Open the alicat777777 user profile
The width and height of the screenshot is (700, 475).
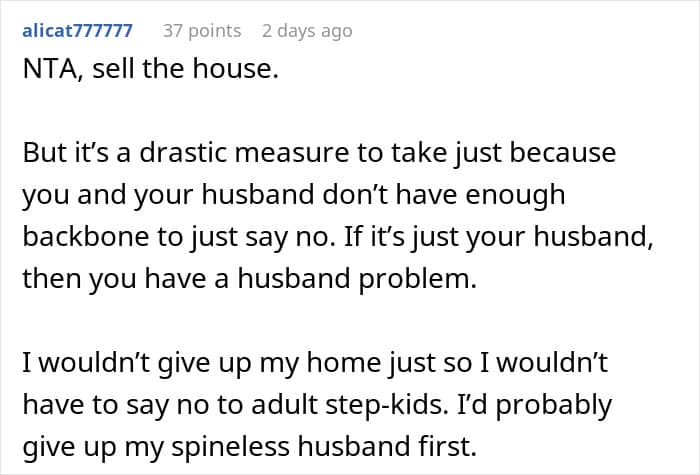tap(76, 31)
